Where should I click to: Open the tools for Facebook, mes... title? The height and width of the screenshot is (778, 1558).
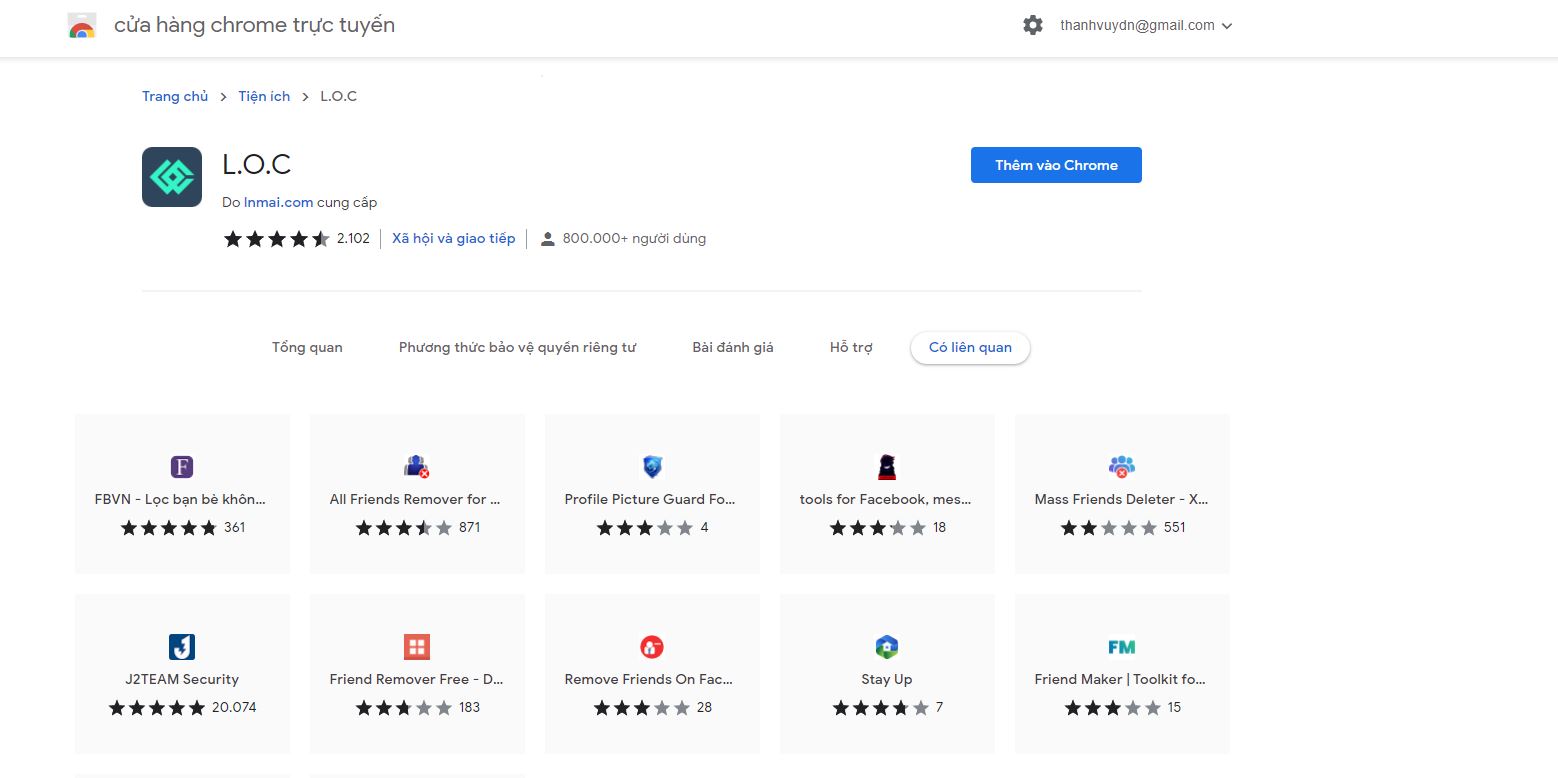[x=886, y=499]
